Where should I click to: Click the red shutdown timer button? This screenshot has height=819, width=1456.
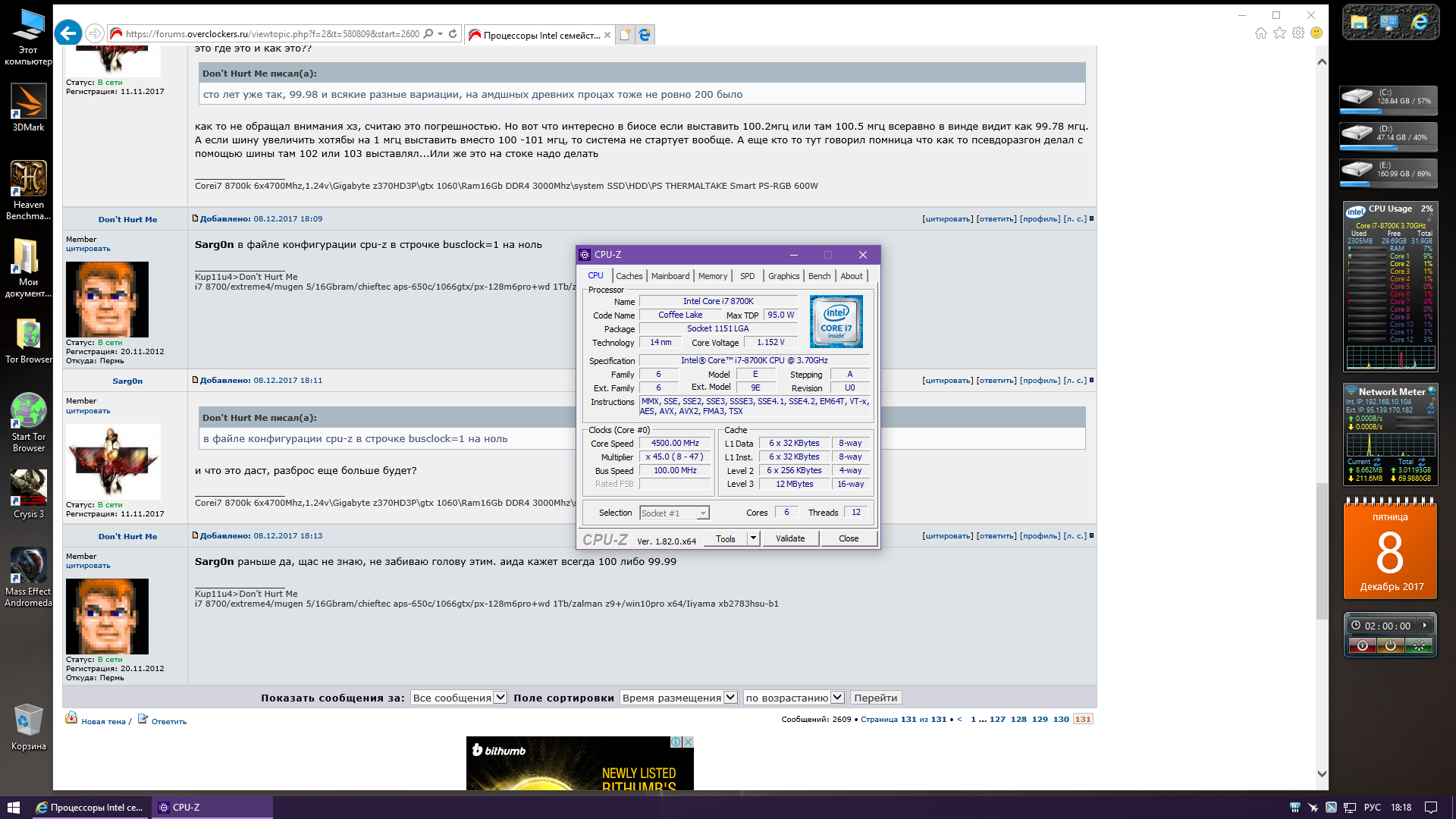[1363, 645]
